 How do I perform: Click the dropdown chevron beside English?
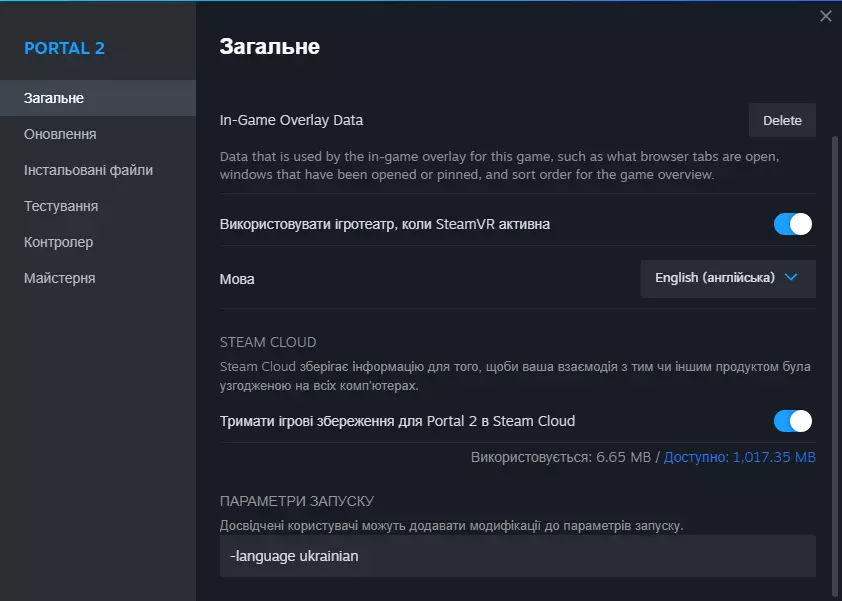(x=792, y=278)
